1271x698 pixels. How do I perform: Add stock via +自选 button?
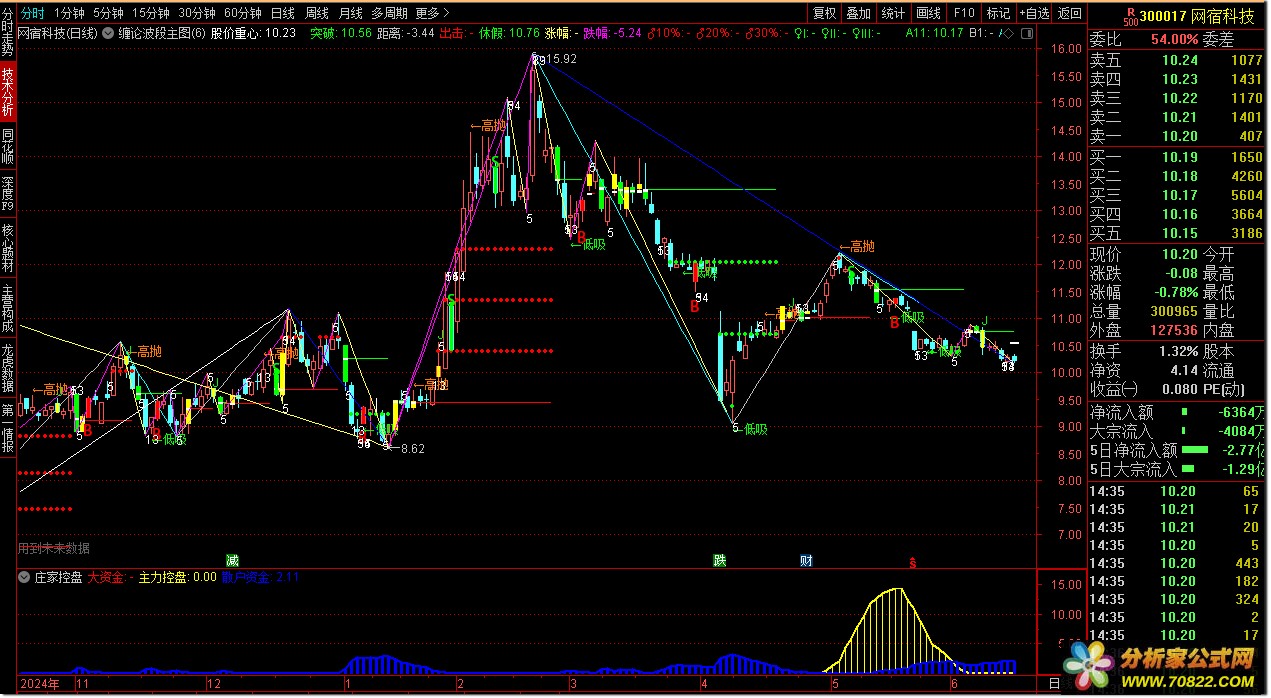(1034, 13)
